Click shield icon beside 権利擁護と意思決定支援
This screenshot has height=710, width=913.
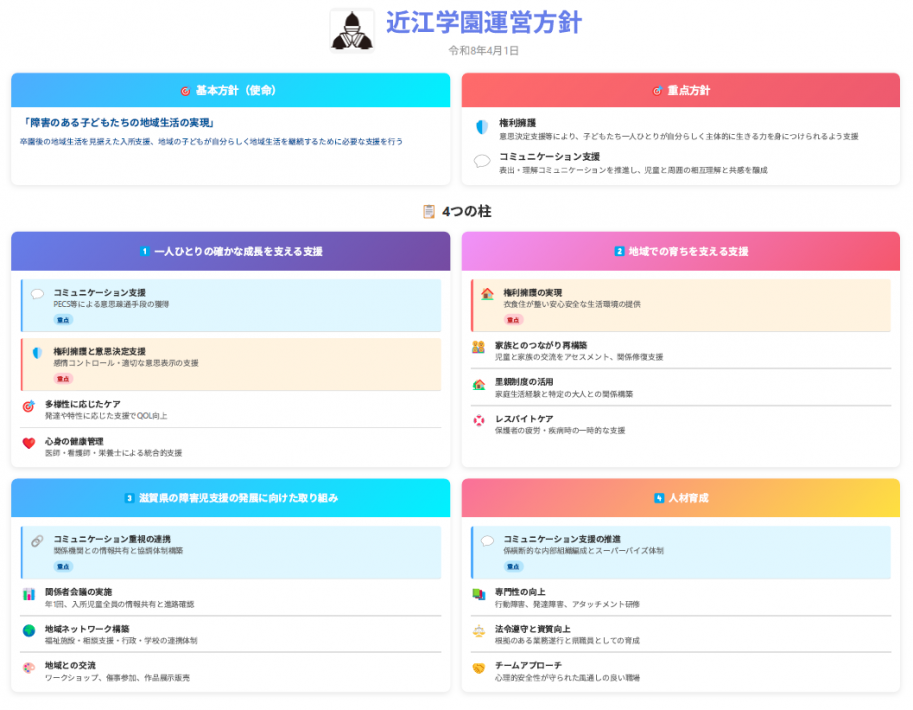(x=37, y=352)
